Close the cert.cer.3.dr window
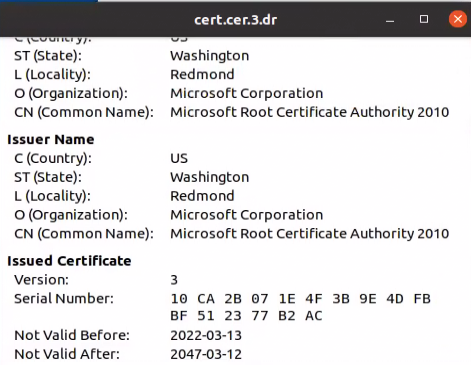The height and width of the screenshot is (365, 471). pos(458,19)
